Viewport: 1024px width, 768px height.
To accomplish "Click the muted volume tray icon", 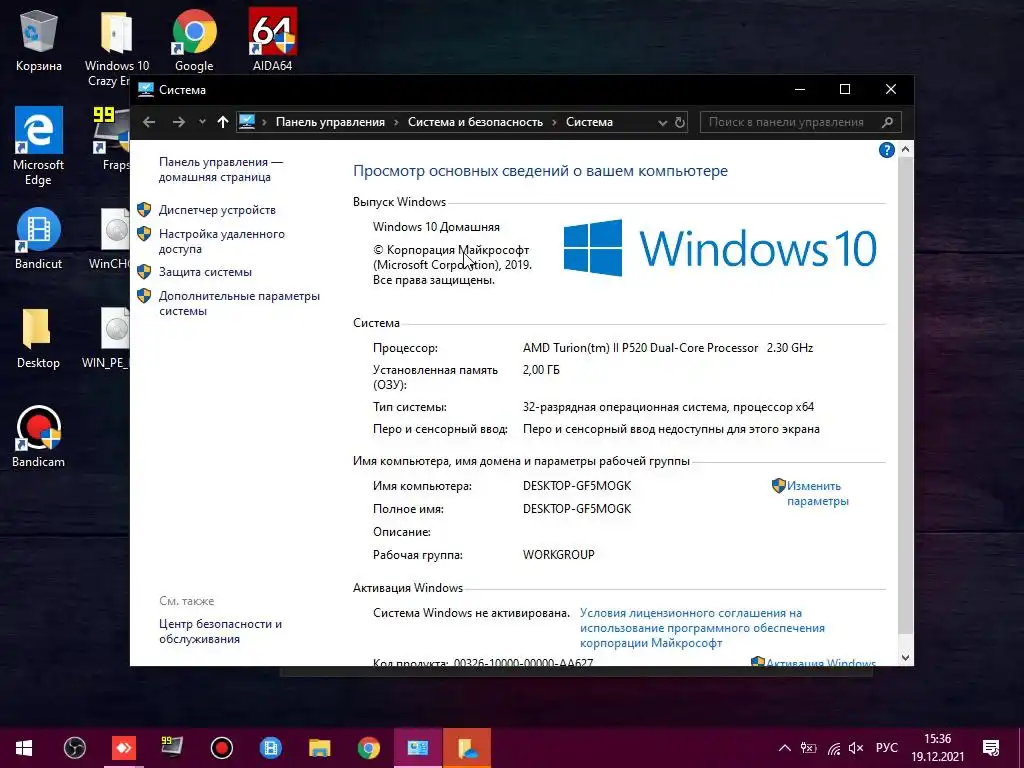I will click(x=856, y=748).
